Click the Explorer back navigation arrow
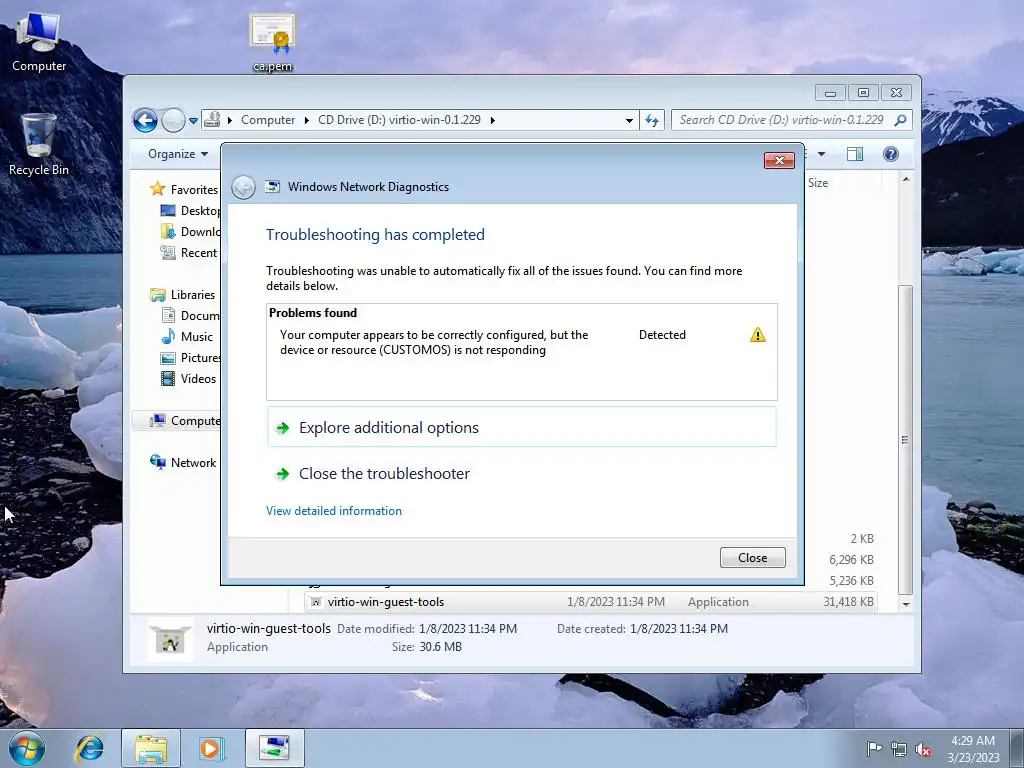This screenshot has height=768, width=1024. point(145,120)
